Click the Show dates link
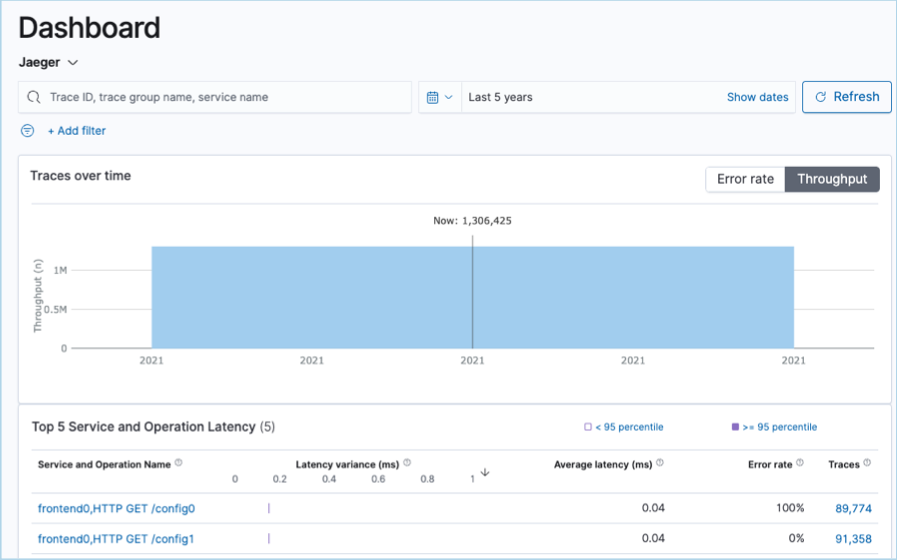The image size is (897, 560). tap(757, 97)
